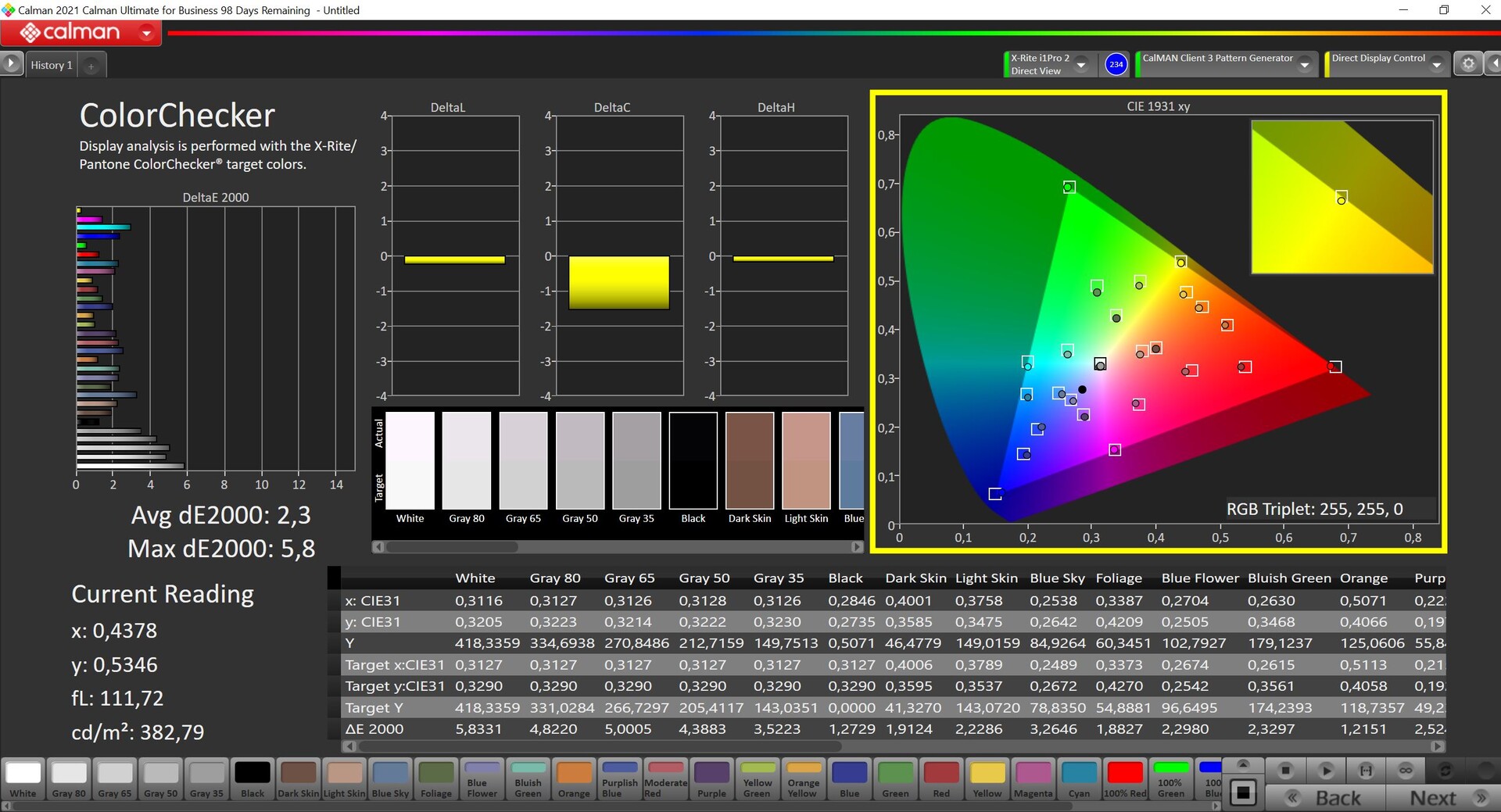
Task: Click the black pattern window toggle square
Action: pyautogui.click(x=1243, y=792)
